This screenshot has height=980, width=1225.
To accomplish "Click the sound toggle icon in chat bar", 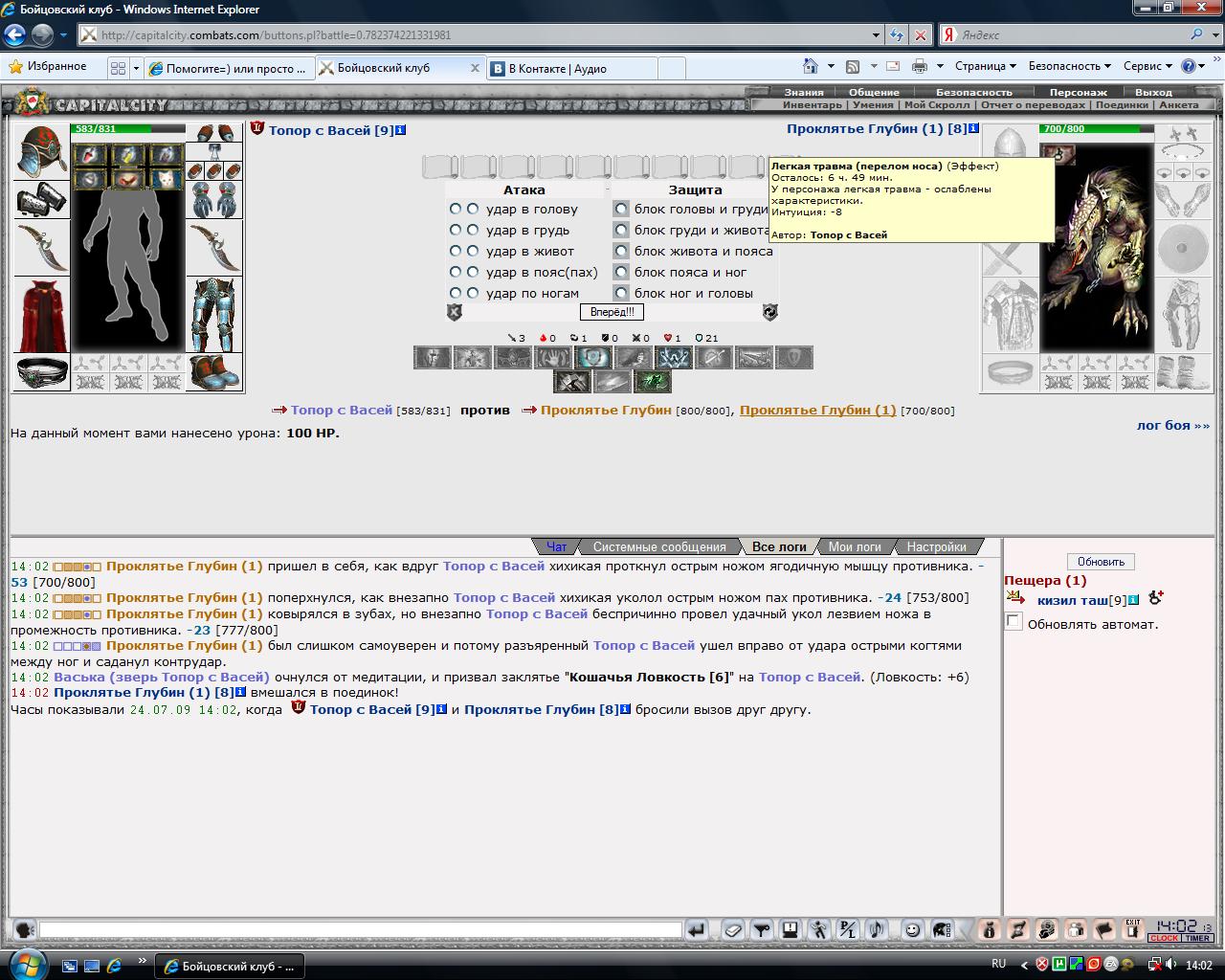I will tap(877, 929).
